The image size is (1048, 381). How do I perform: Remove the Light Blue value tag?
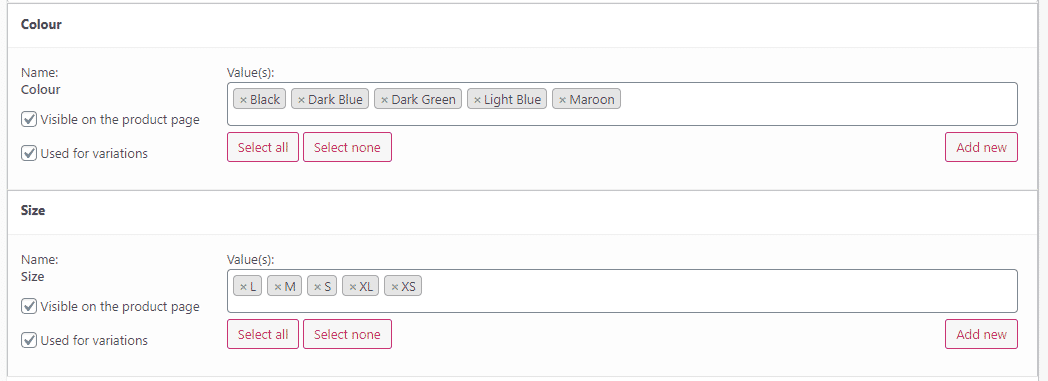coord(477,100)
